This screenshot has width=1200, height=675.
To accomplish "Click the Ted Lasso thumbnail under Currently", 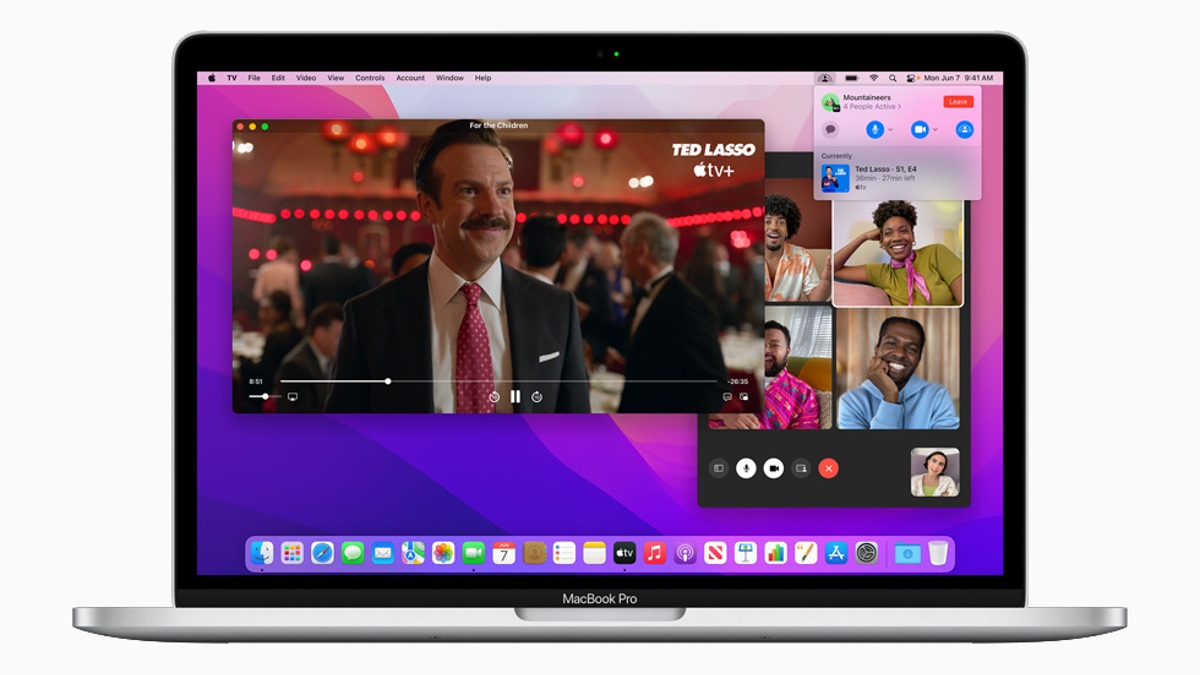I will pyautogui.click(x=836, y=178).
